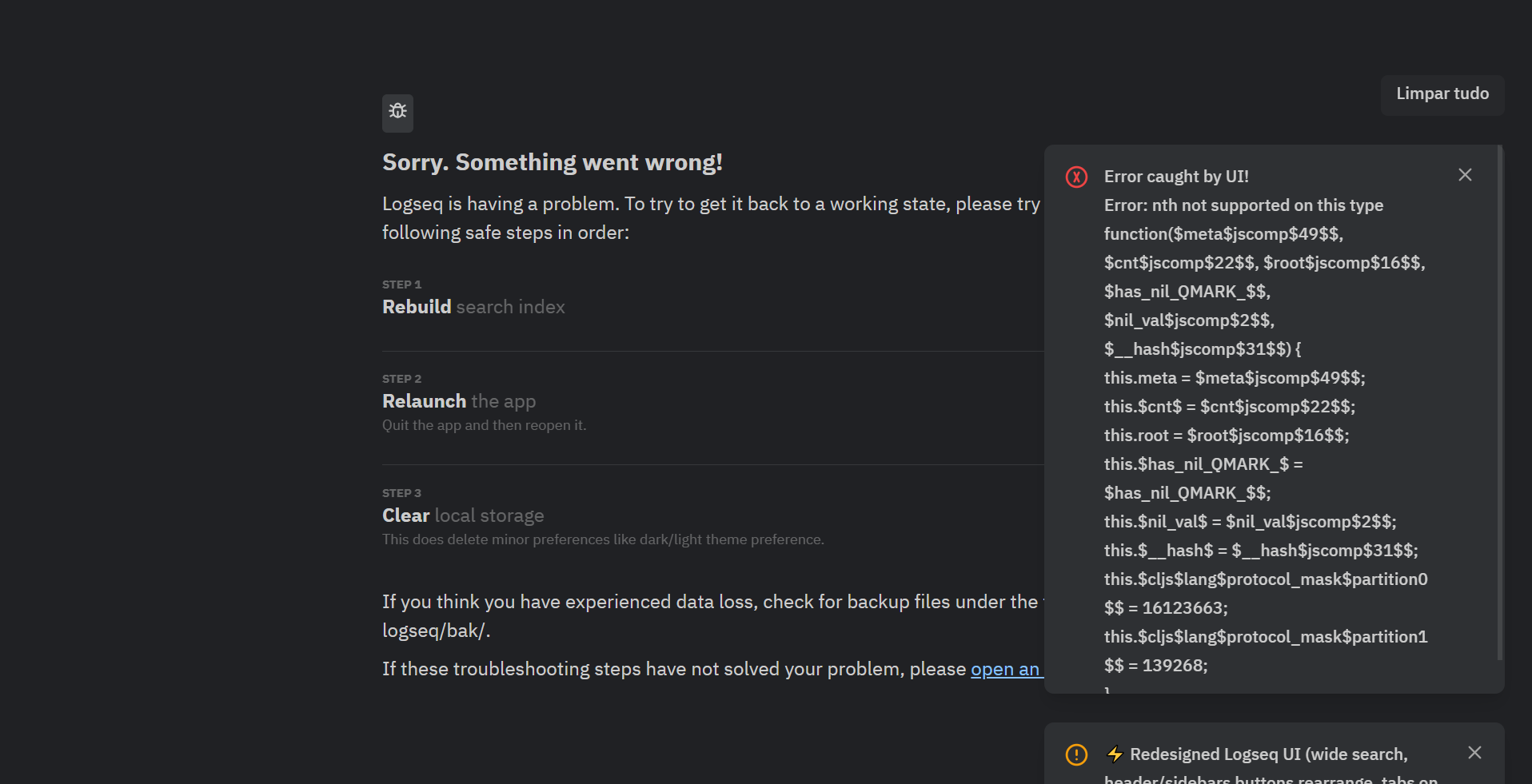Image resolution: width=1532 pixels, height=784 pixels.
Task: Trigger 'Rebuild search index' under Step 1
Action: click(x=473, y=306)
